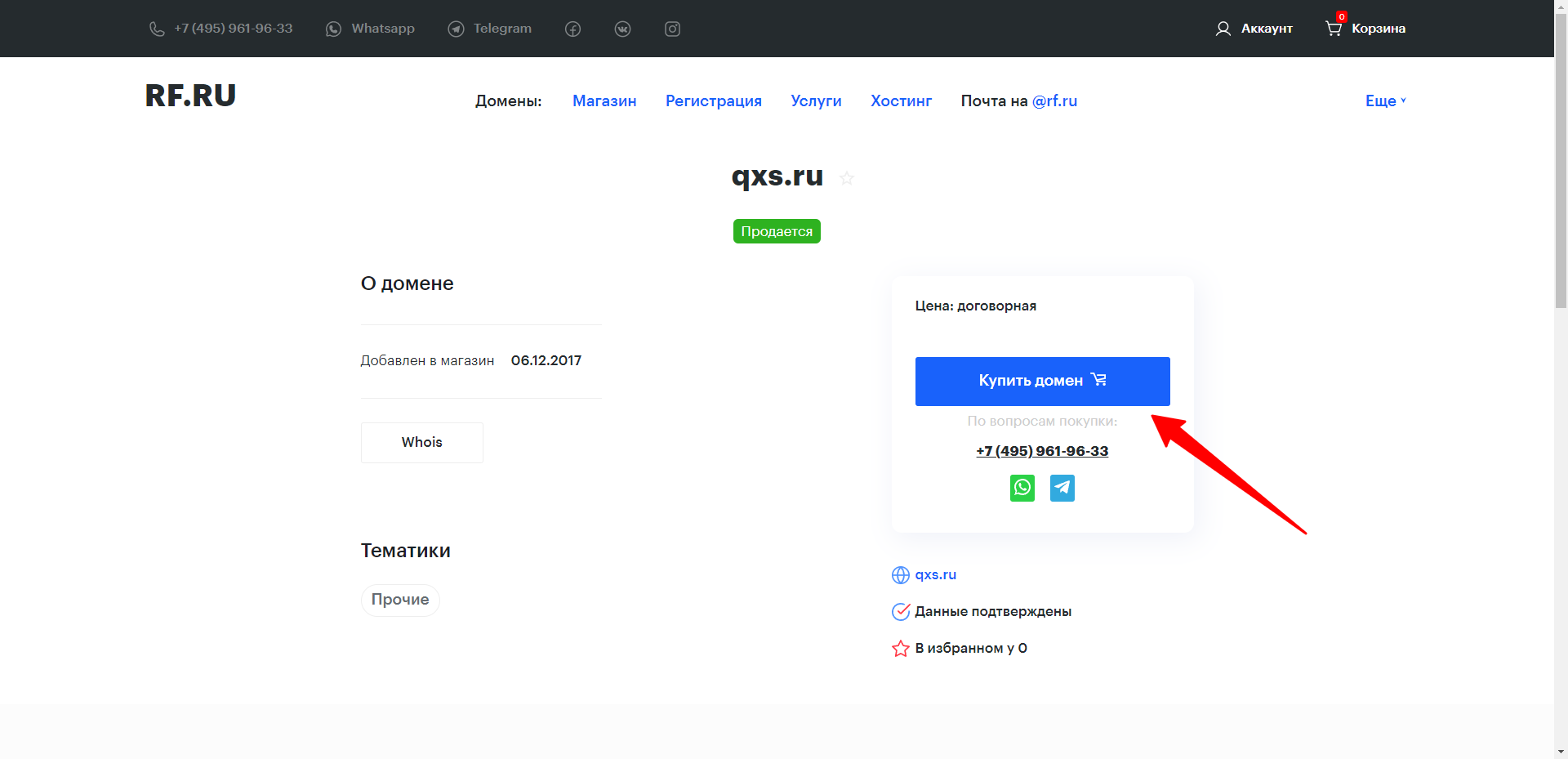1568x759 pixels.
Task: Click the green WhatsApp icon under phone number
Action: coord(1022,488)
